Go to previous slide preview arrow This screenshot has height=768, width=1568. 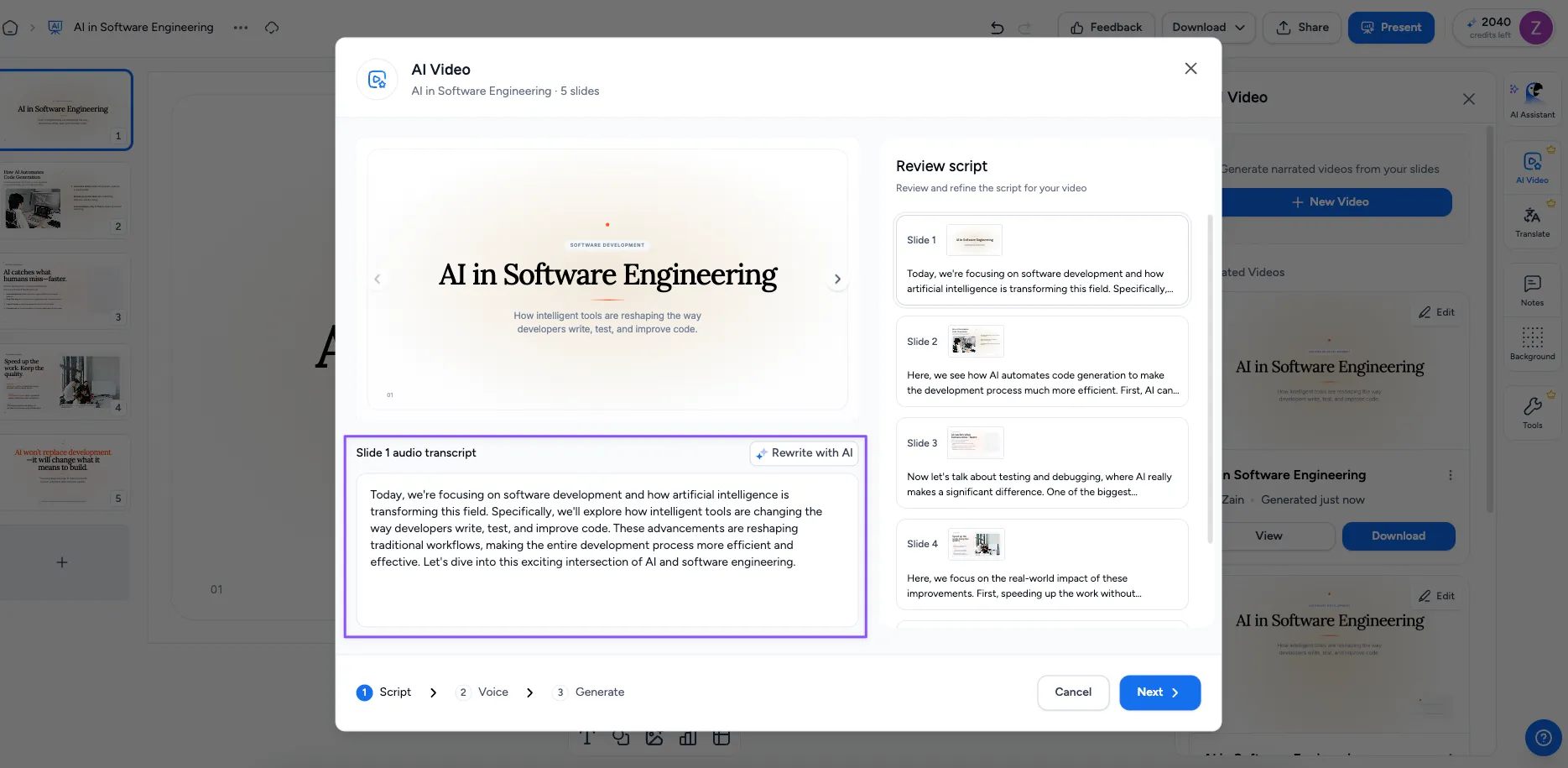tap(378, 280)
